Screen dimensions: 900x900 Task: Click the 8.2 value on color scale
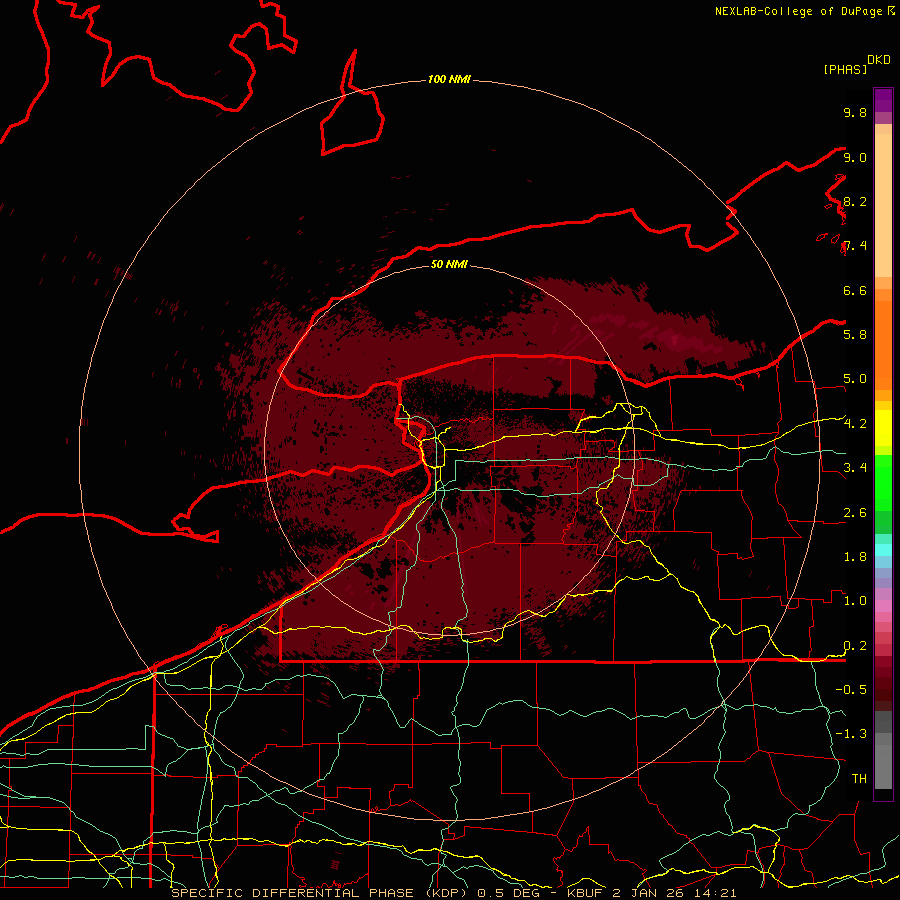tap(855, 201)
